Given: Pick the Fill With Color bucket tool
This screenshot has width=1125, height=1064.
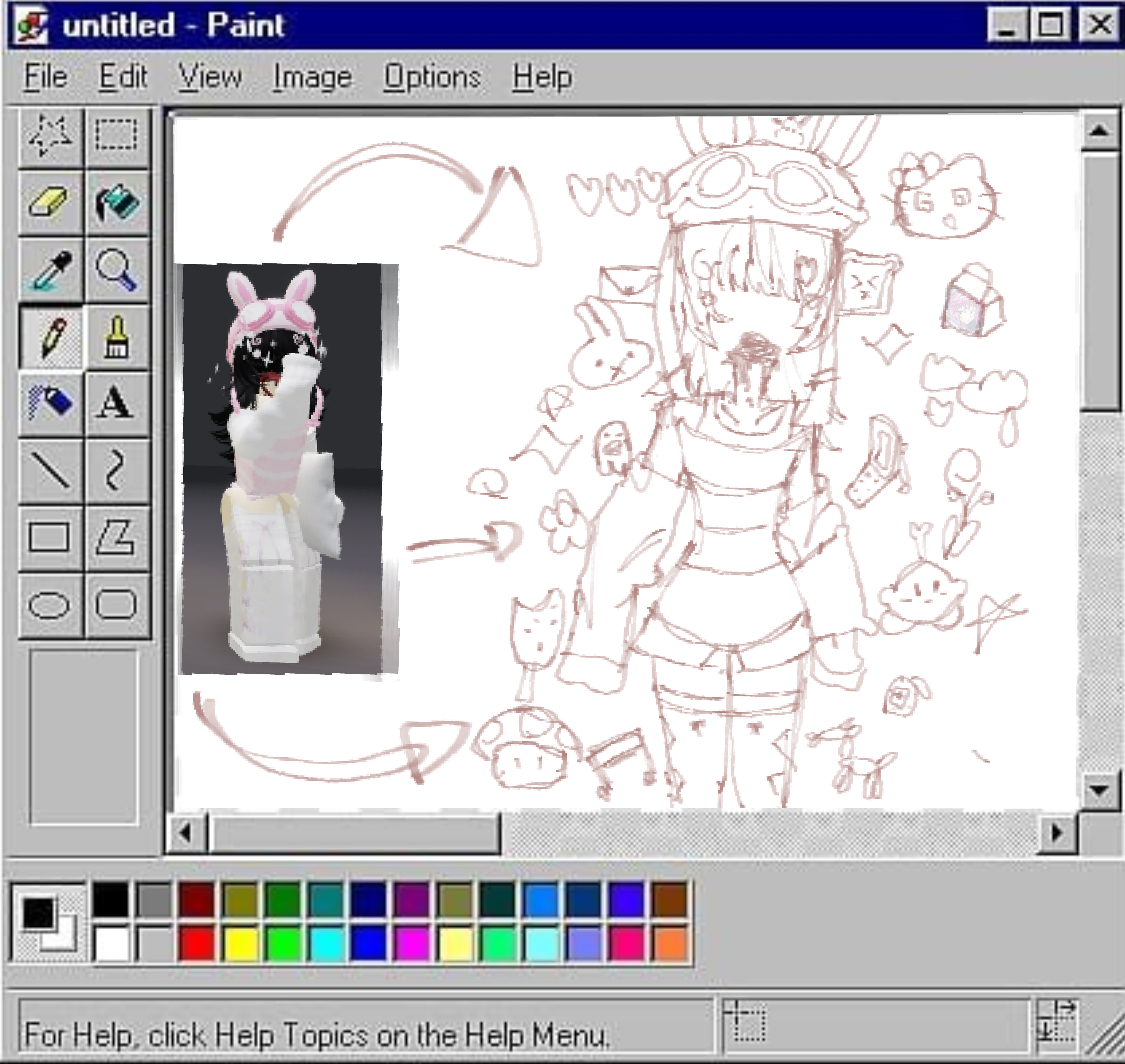Looking at the screenshot, I should tap(117, 203).
